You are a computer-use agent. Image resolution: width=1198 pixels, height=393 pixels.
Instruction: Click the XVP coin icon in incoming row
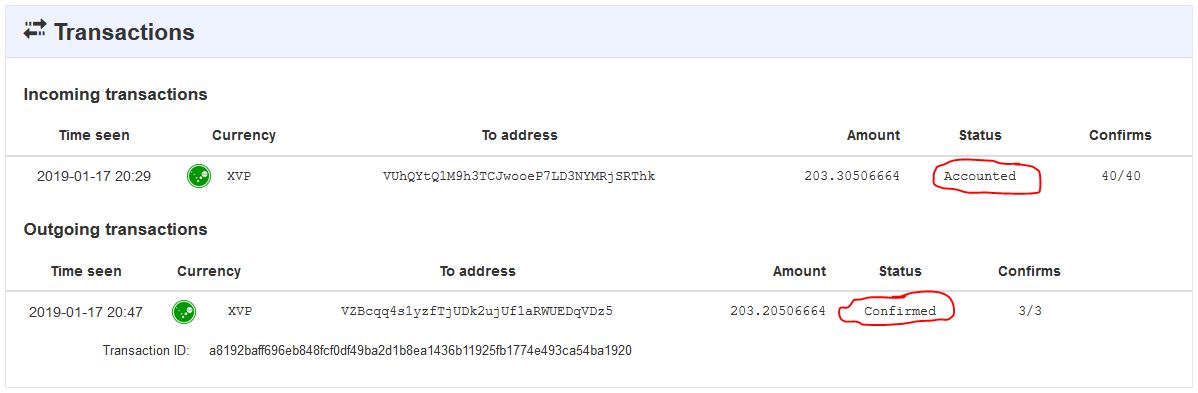pyautogui.click(x=199, y=176)
